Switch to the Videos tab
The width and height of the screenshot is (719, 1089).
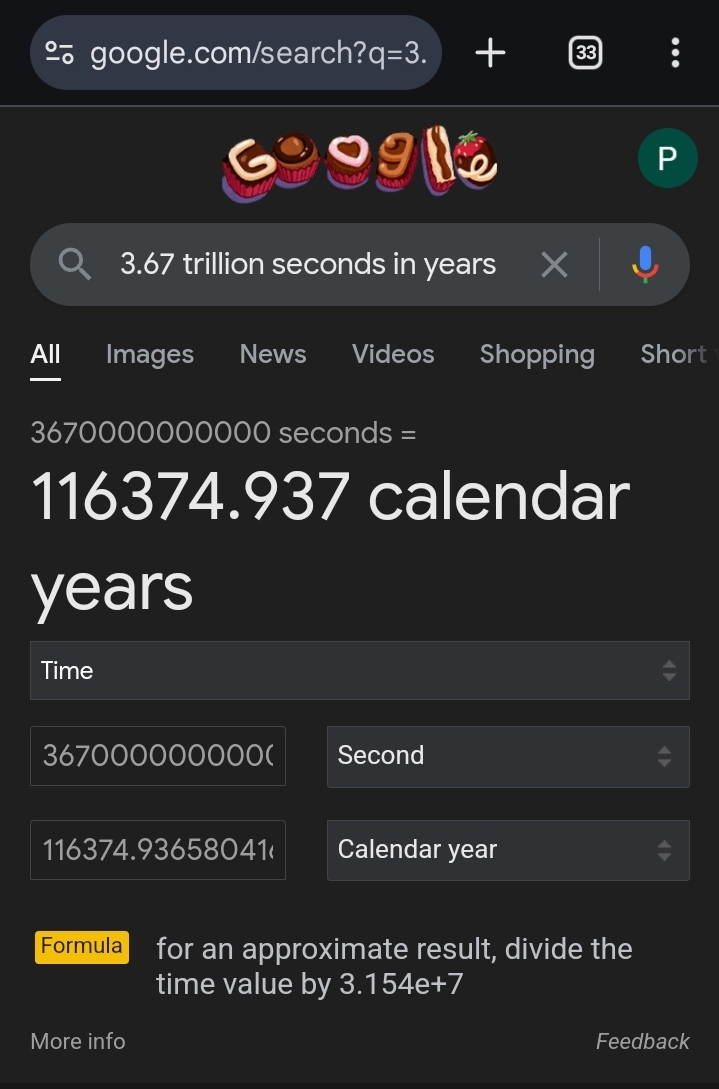(x=392, y=354)
